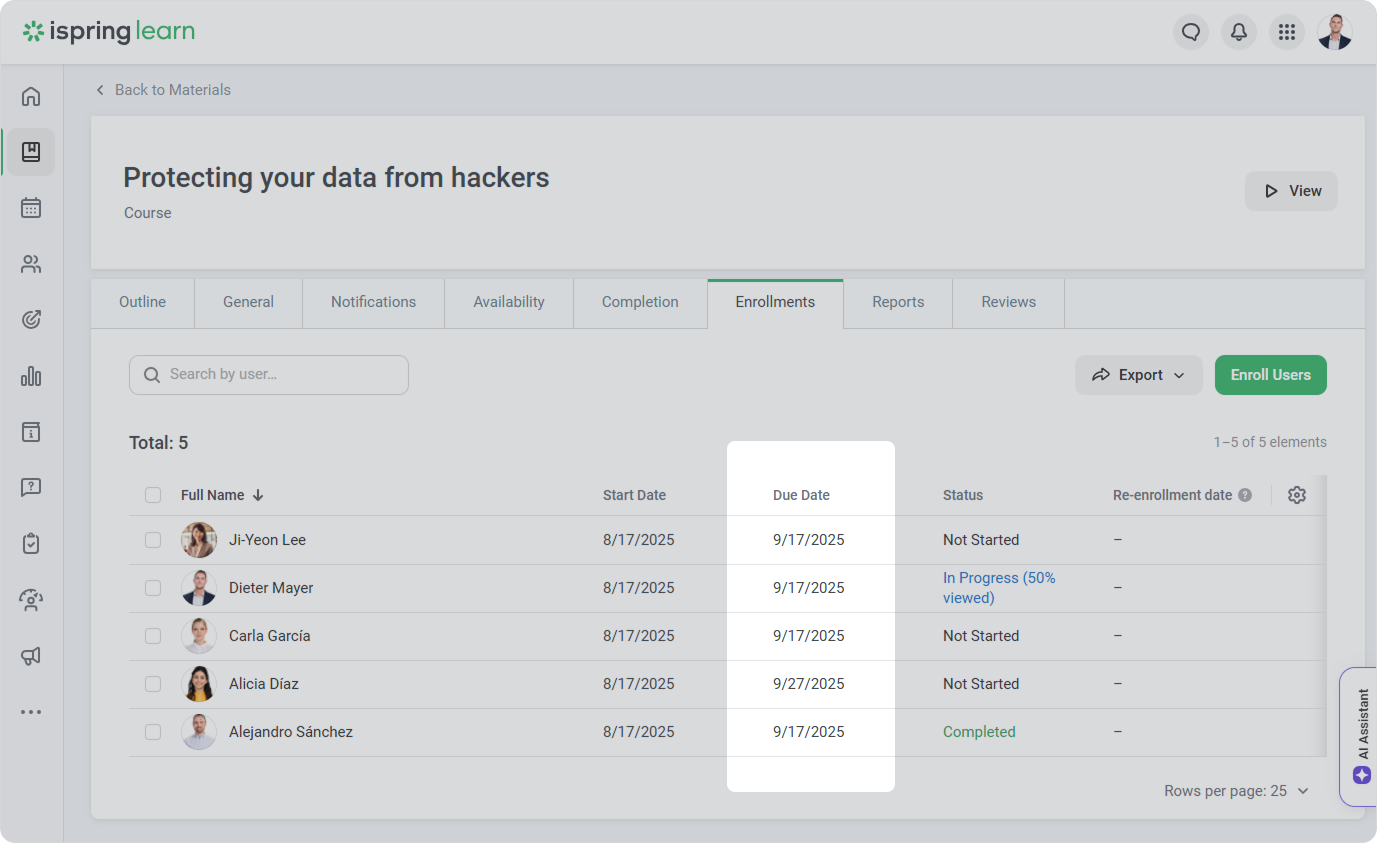Image resolution: width=1377 pixels, height=843 pixels.
Task: Open the Rows per page dropdown
Action: (x=1237, y=791)
